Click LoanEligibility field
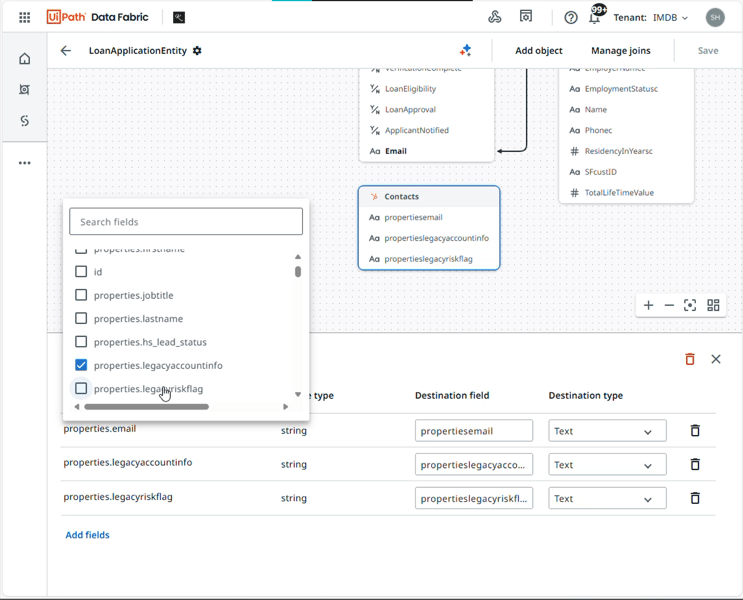Screen dimensions: 743x600 click(410, 89)
